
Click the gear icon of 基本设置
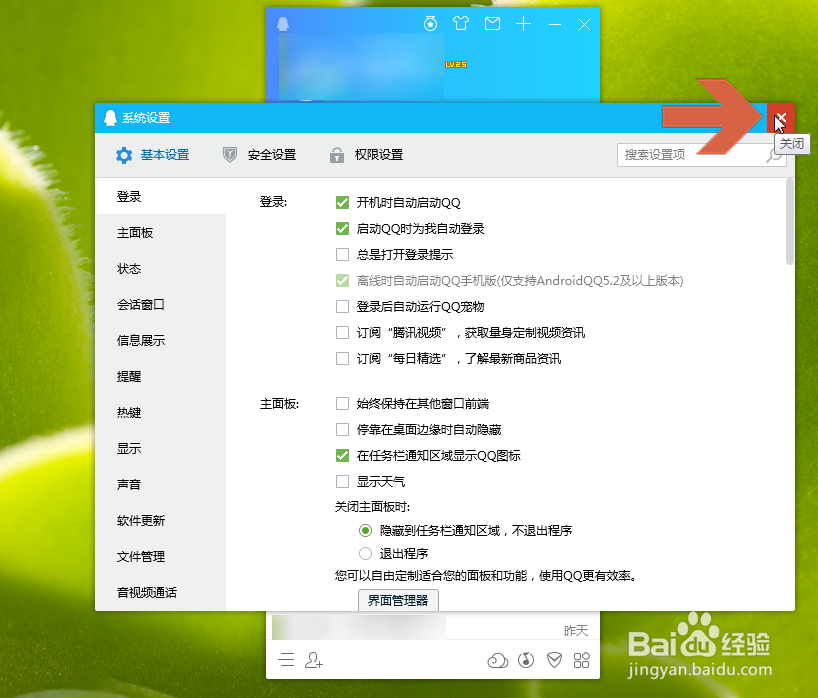124,155
